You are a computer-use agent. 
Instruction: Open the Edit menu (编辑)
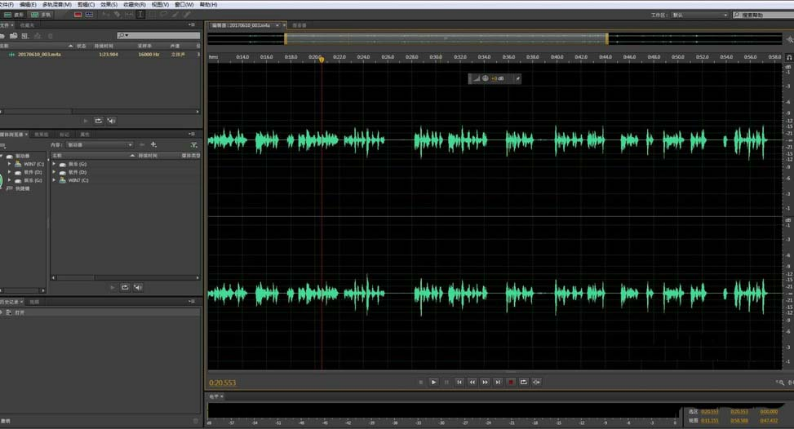coord(27,5)
